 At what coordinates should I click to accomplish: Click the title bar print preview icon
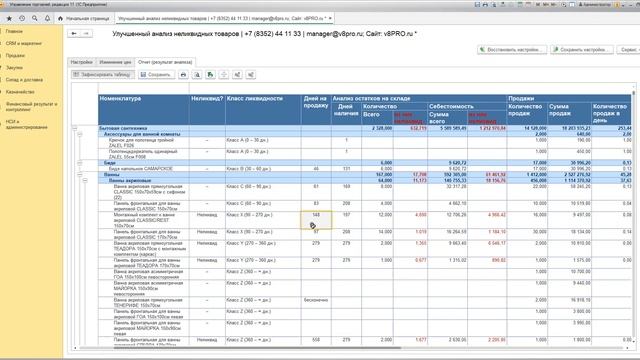(494, 4)
